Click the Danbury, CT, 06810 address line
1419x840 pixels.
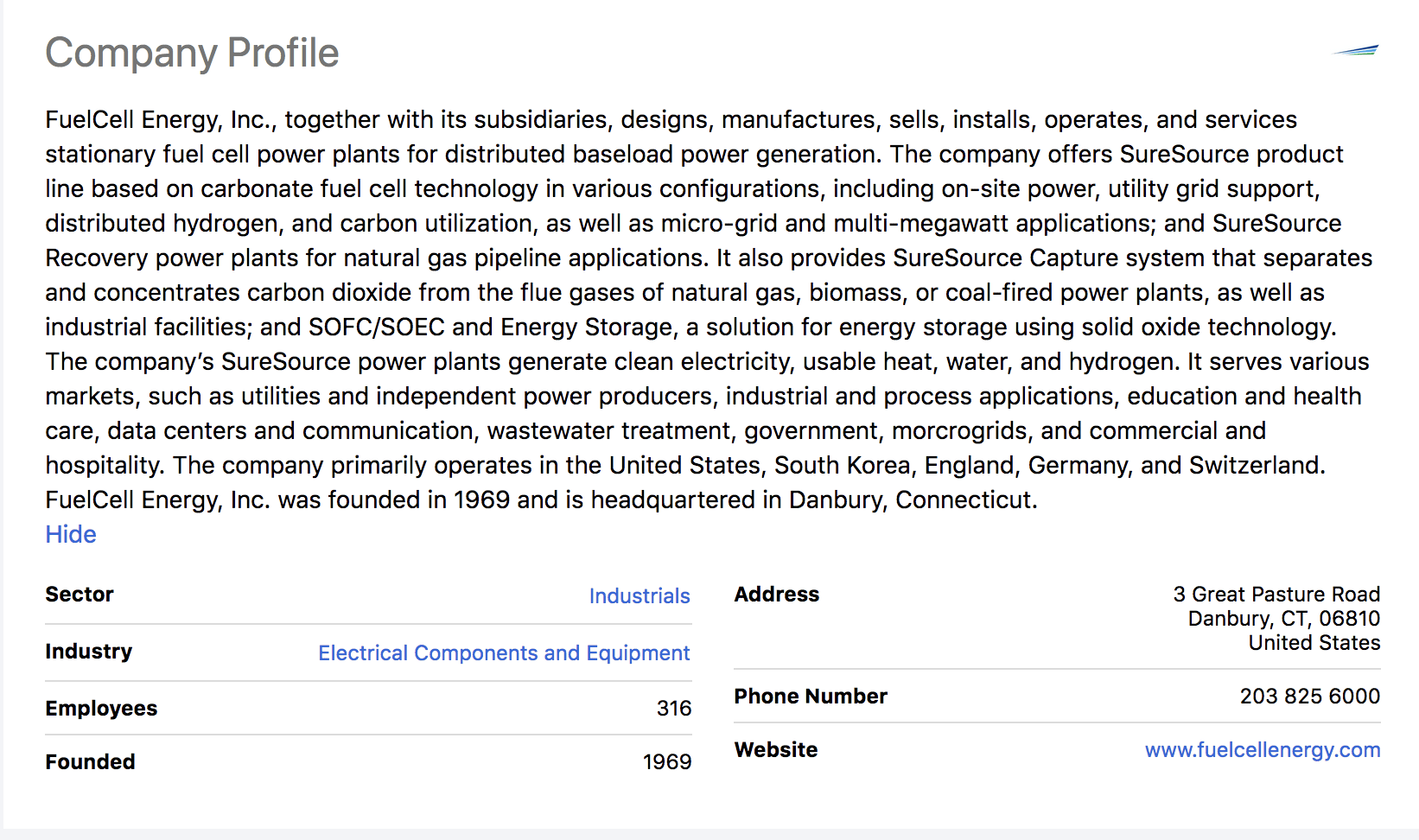1283,618
